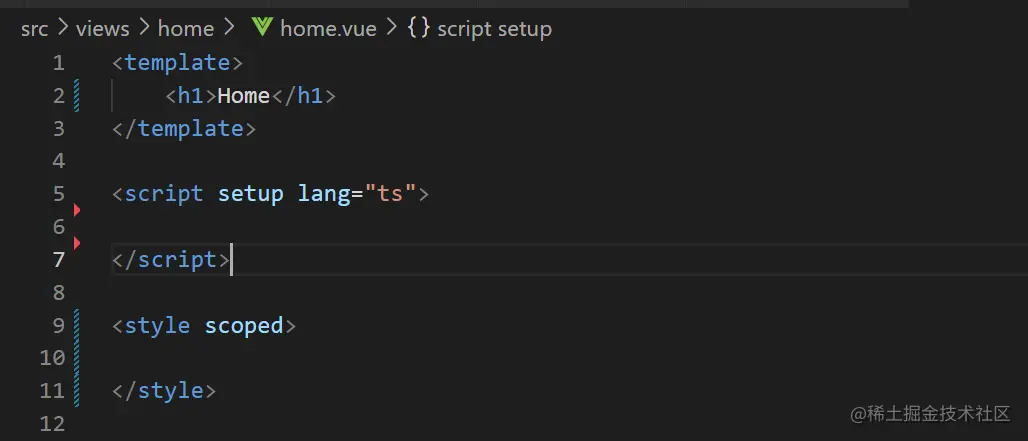The width and height of the screenshot is (1028, 441).
Task: Expand chevron after 'src' breadcrumb
Action: (x=62, y=28)
